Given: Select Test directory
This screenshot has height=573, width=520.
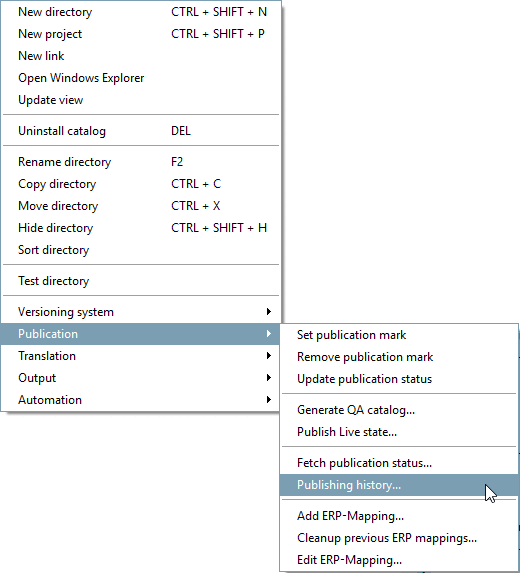Looking at the screenshot, I should coord(141,281).
